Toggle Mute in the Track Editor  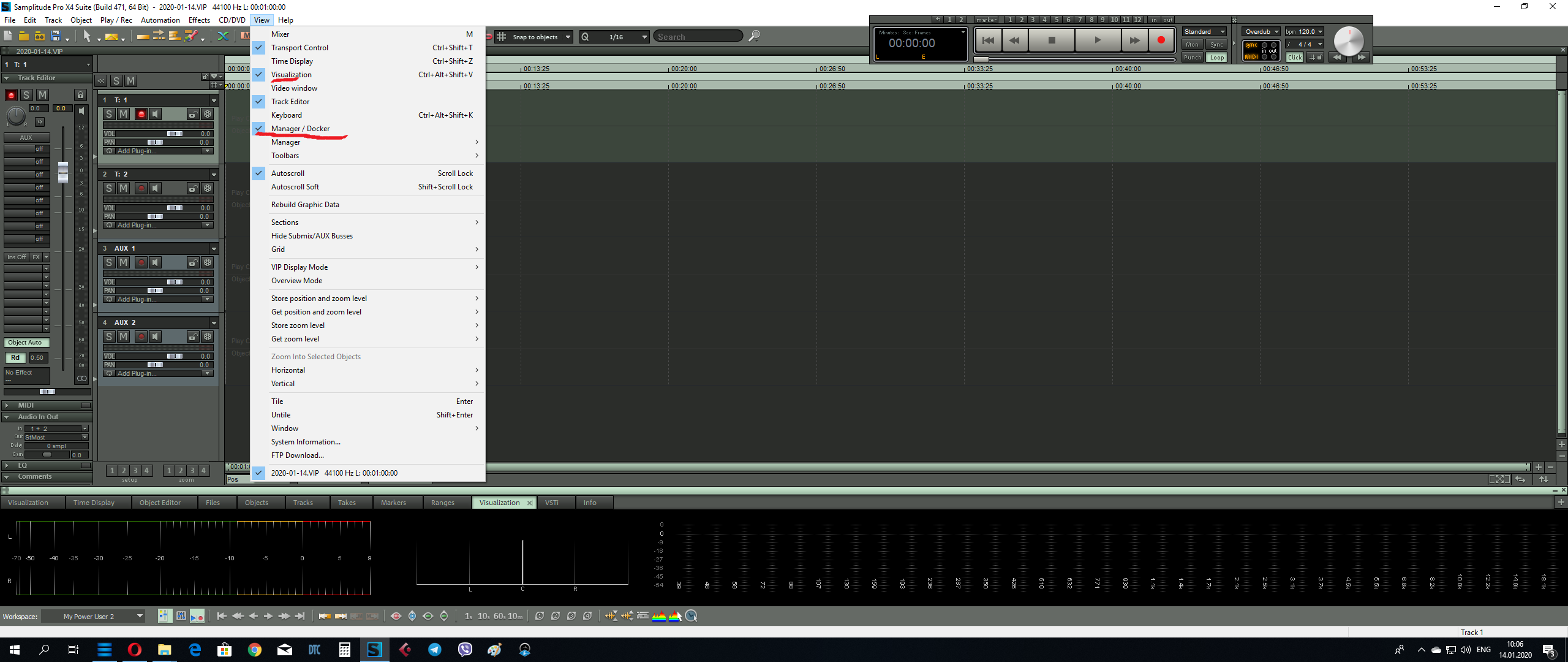[x=42, y=95]
